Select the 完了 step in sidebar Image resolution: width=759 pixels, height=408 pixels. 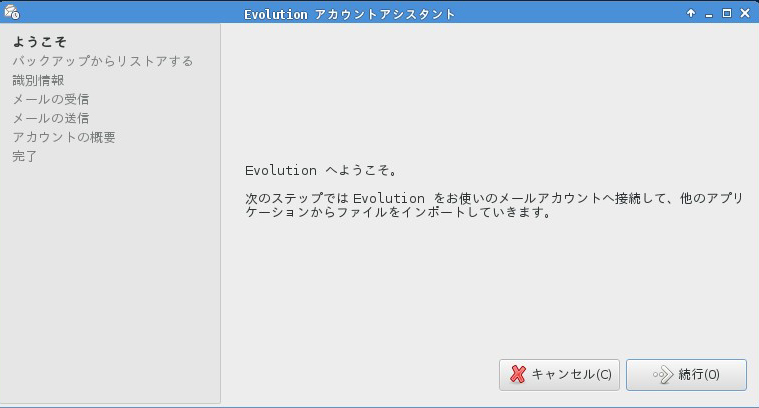25,156
